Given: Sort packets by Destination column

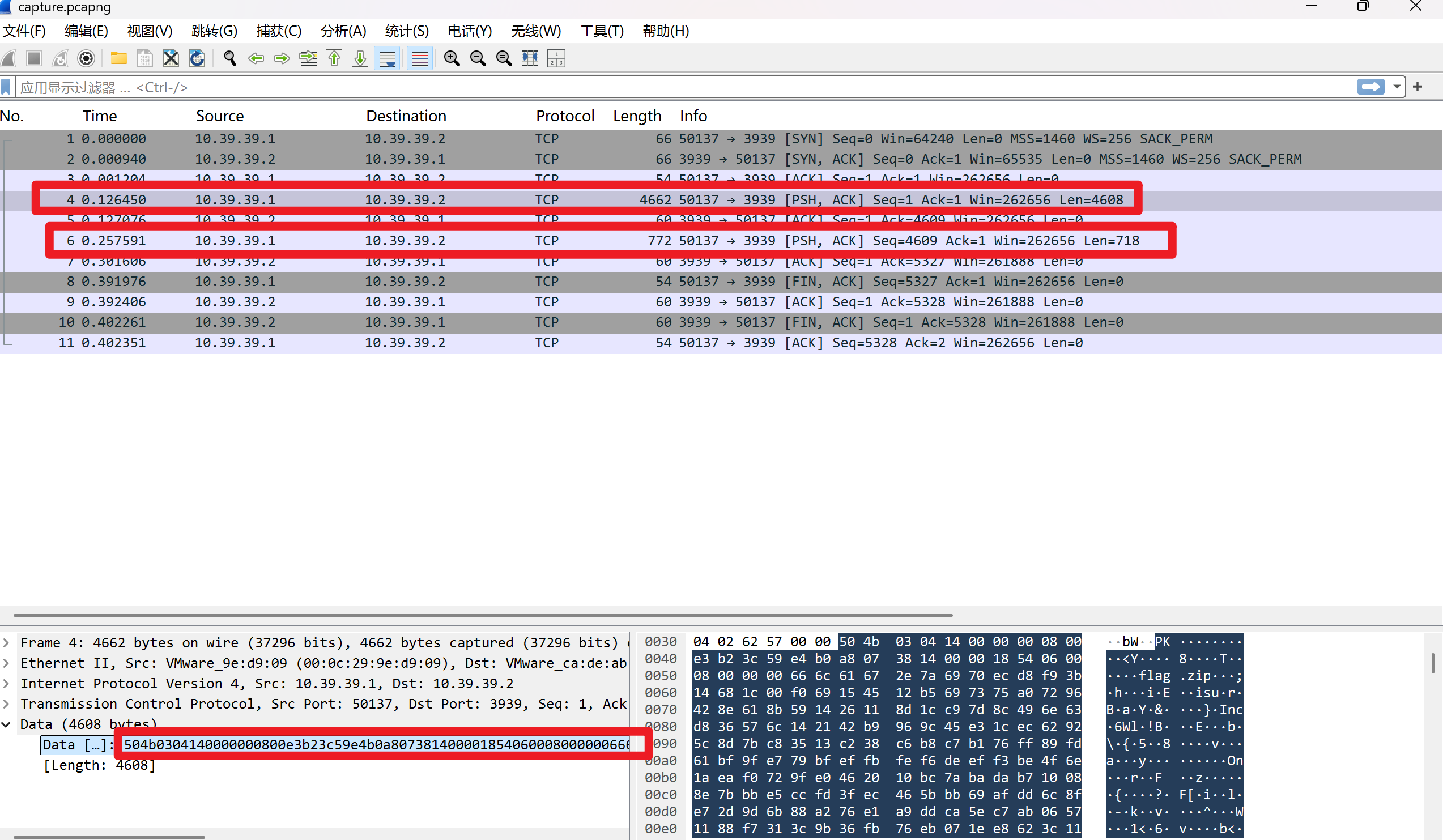Looking at the screenshot, I should pyautogui.click(x=446, y=116).
